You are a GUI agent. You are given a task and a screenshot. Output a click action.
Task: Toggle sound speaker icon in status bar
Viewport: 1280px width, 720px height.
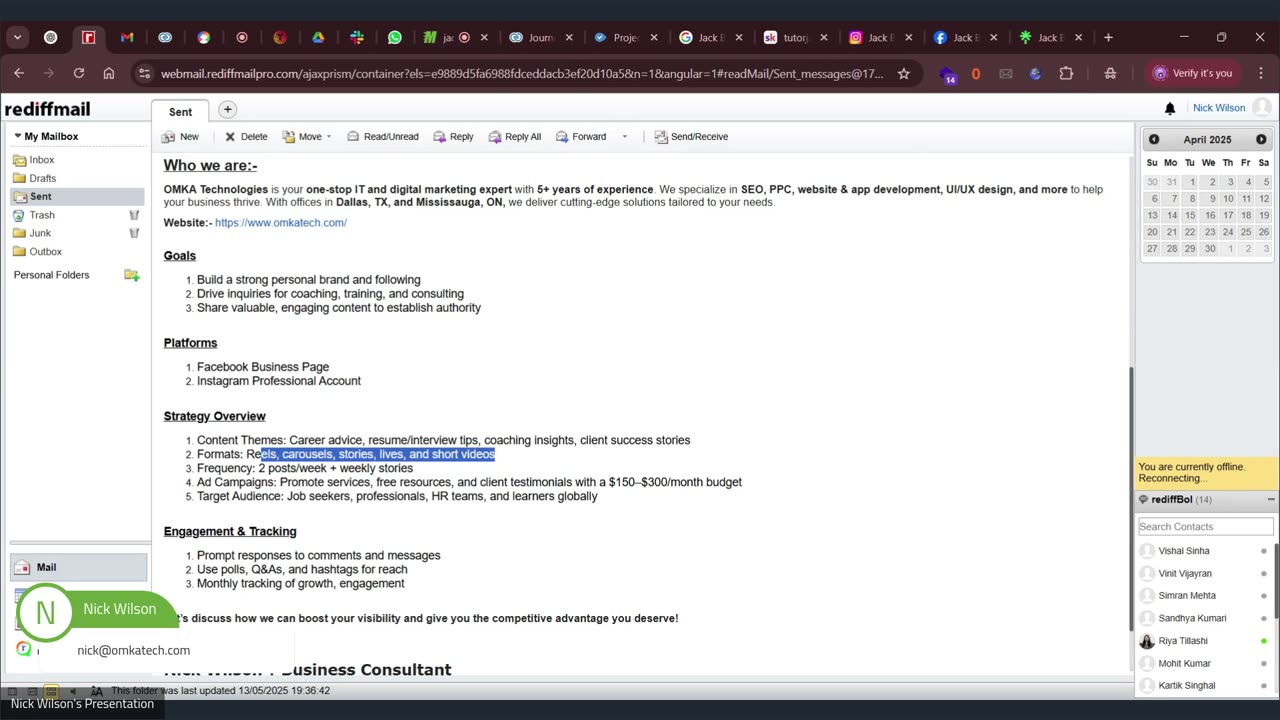72,691
